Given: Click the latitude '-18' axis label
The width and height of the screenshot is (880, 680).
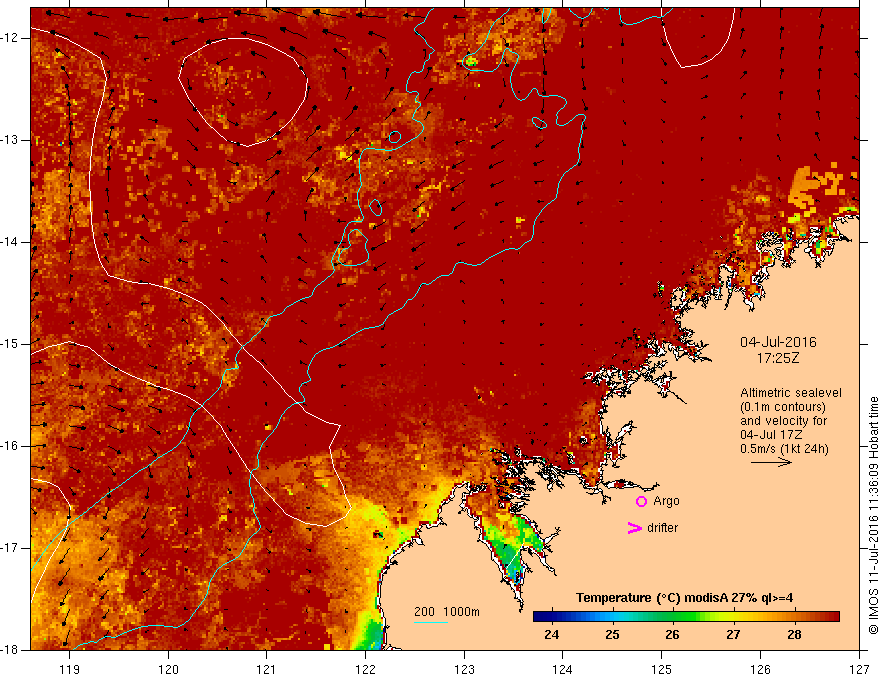Looking at the screenshot, I should click(10, 650).
